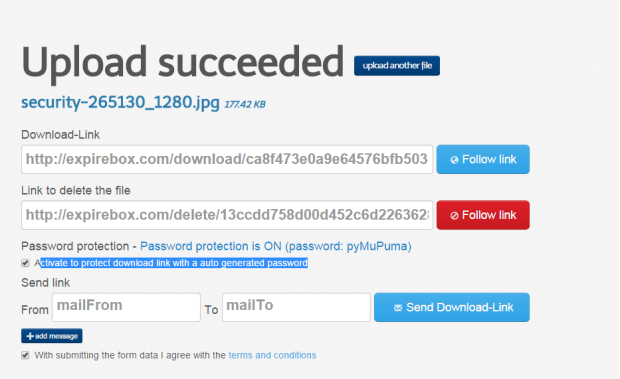Click the add message button
Screen dimensions: 620x379
coord(52,336)
